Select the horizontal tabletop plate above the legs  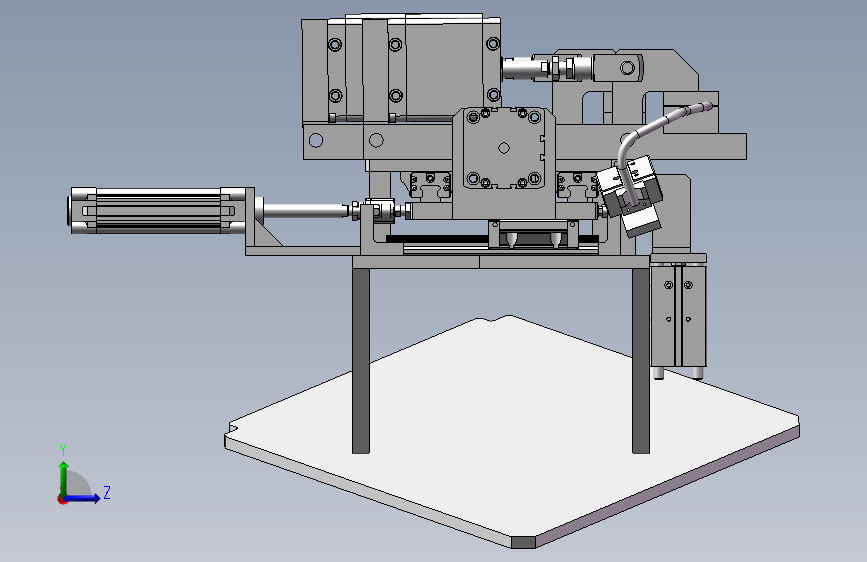[x=501, y=262]
